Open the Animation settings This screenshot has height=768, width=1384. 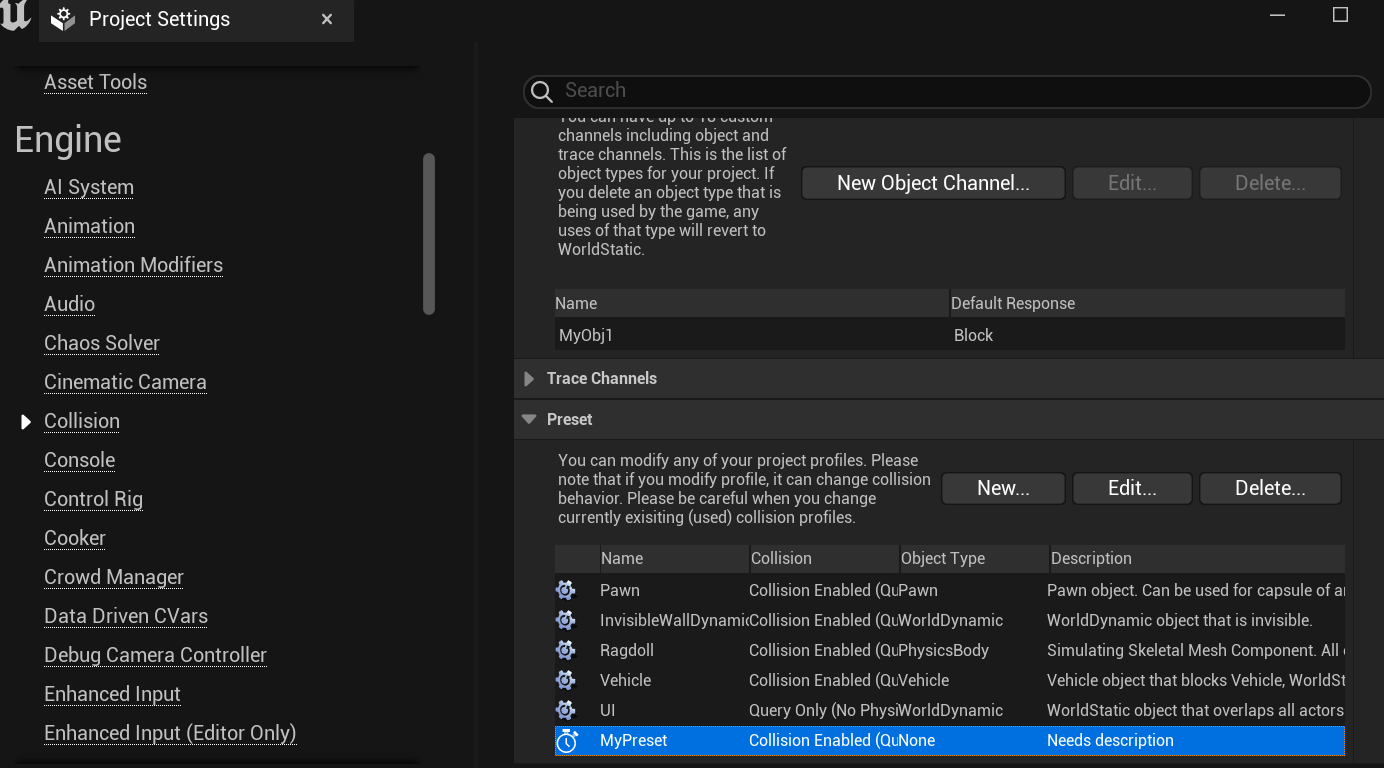89,226
